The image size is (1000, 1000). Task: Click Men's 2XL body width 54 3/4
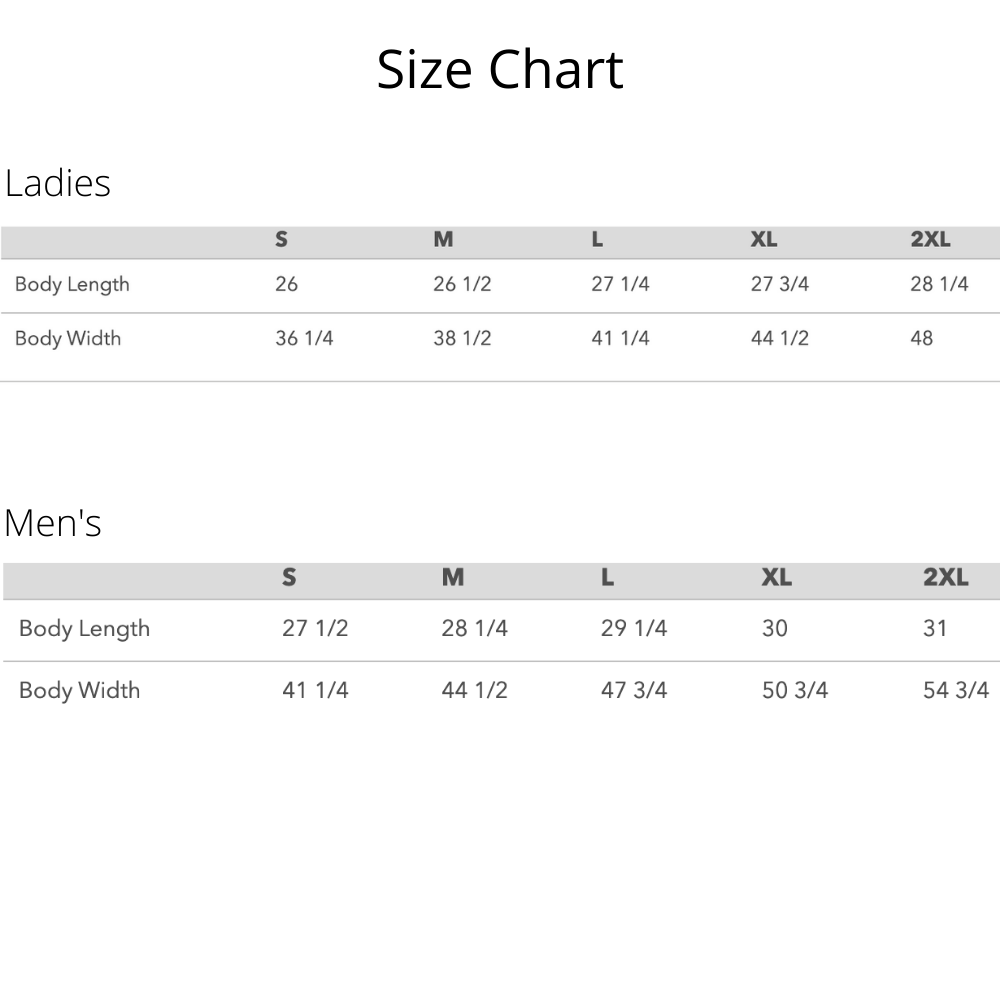point(956,690)
